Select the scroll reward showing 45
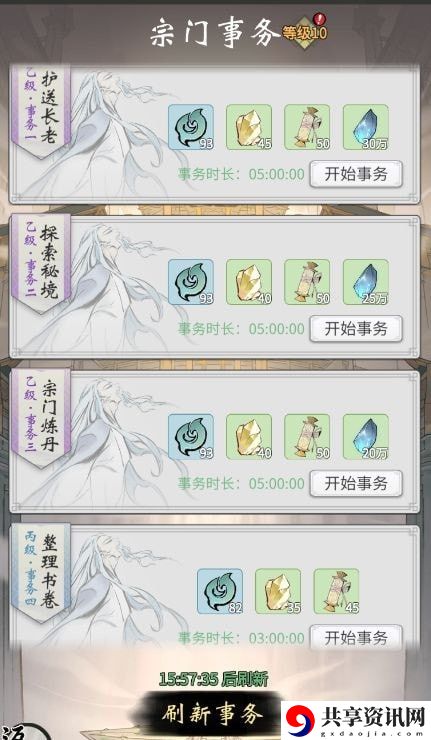Viewport: 431px width, 740px height. click(337, 591)
